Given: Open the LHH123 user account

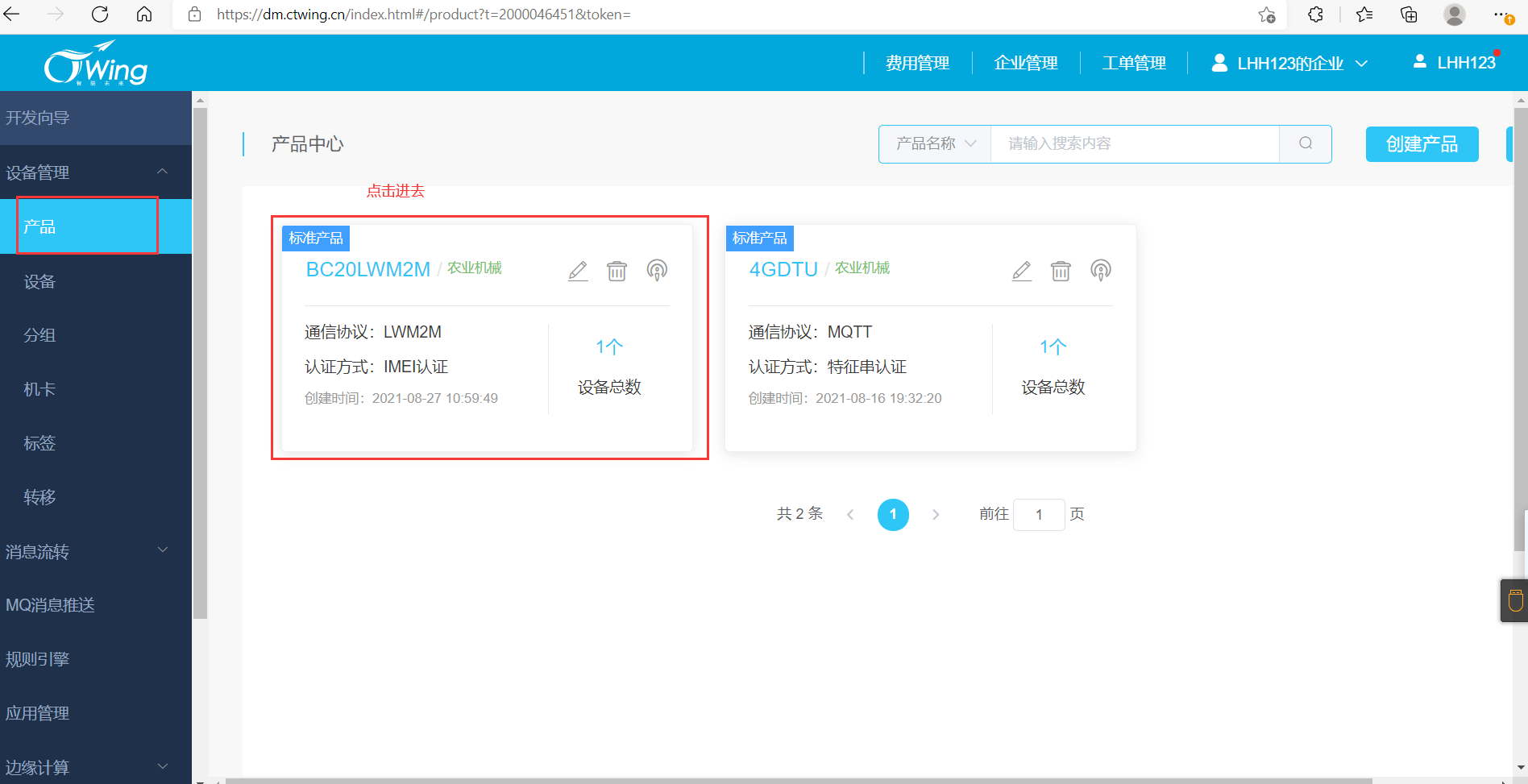Looking at the screenshot, I should (x=1455, y=62).
